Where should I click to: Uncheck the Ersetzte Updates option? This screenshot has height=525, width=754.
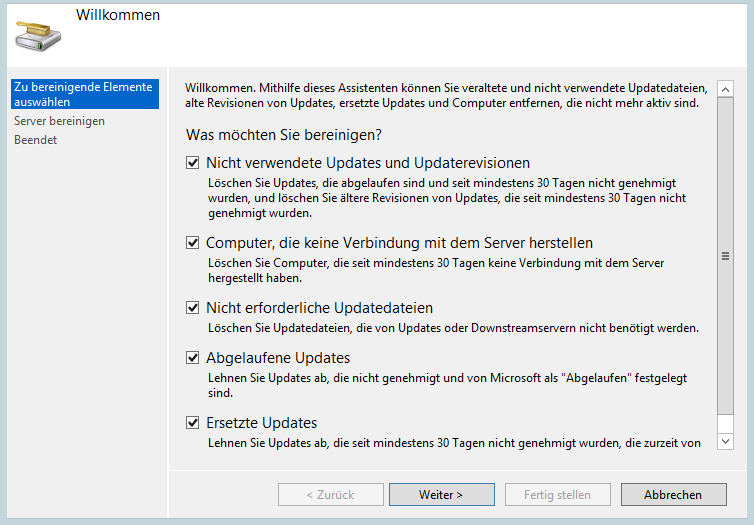(192, 423)
